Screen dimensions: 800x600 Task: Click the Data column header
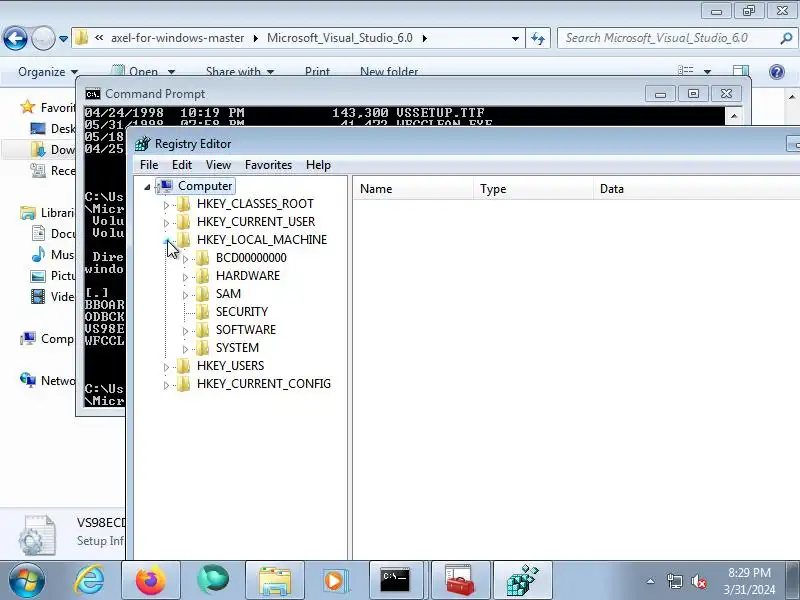point(696,189)
